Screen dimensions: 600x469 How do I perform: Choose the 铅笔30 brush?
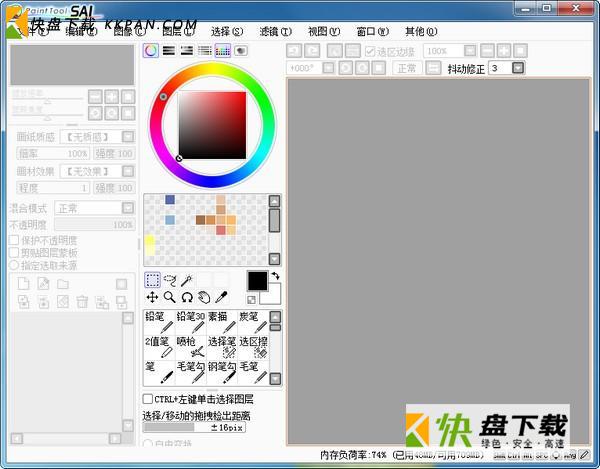(191, 322)
